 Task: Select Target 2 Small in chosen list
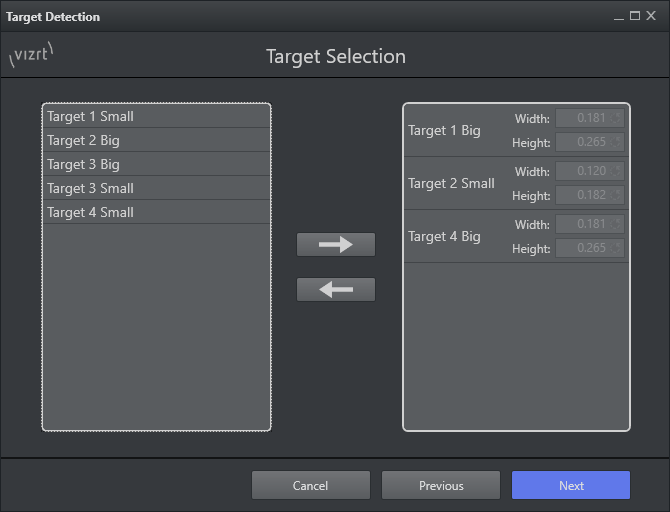[x=451, y=184]
